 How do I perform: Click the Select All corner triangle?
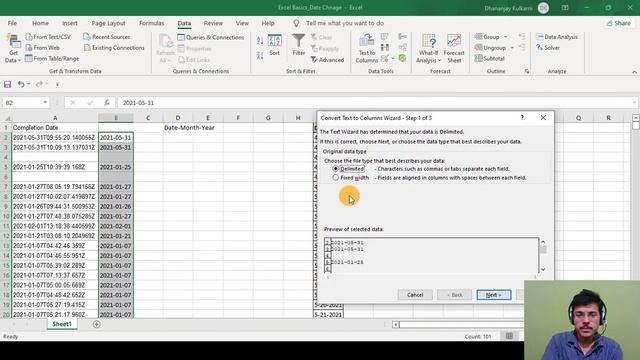[x=7, y=118]
